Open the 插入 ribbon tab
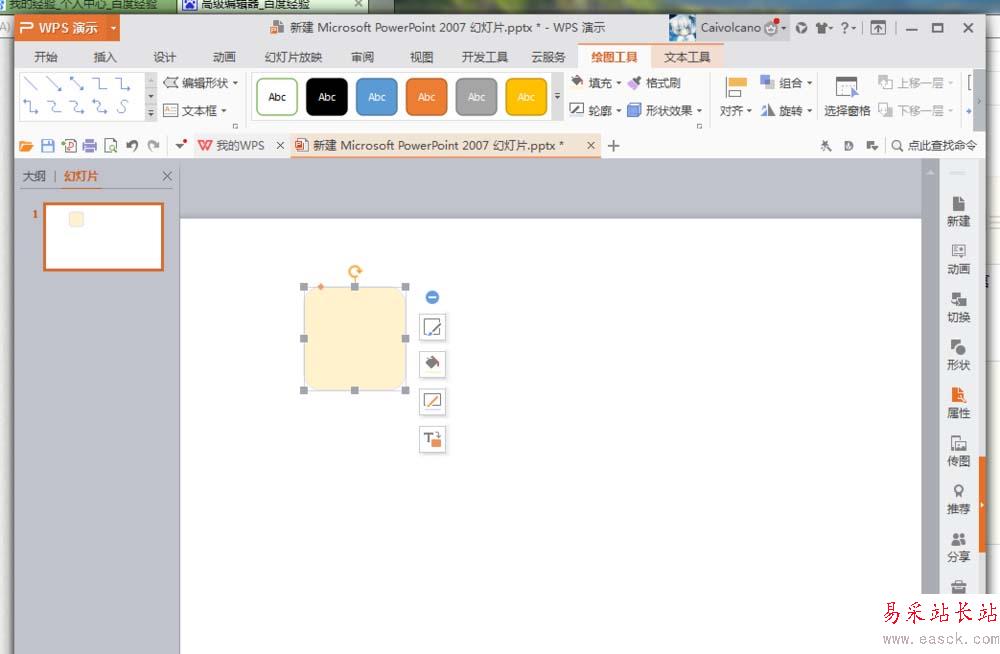The height and width of the screenshot is (654, 1000). pyautogui.click(x=105, y=57)
